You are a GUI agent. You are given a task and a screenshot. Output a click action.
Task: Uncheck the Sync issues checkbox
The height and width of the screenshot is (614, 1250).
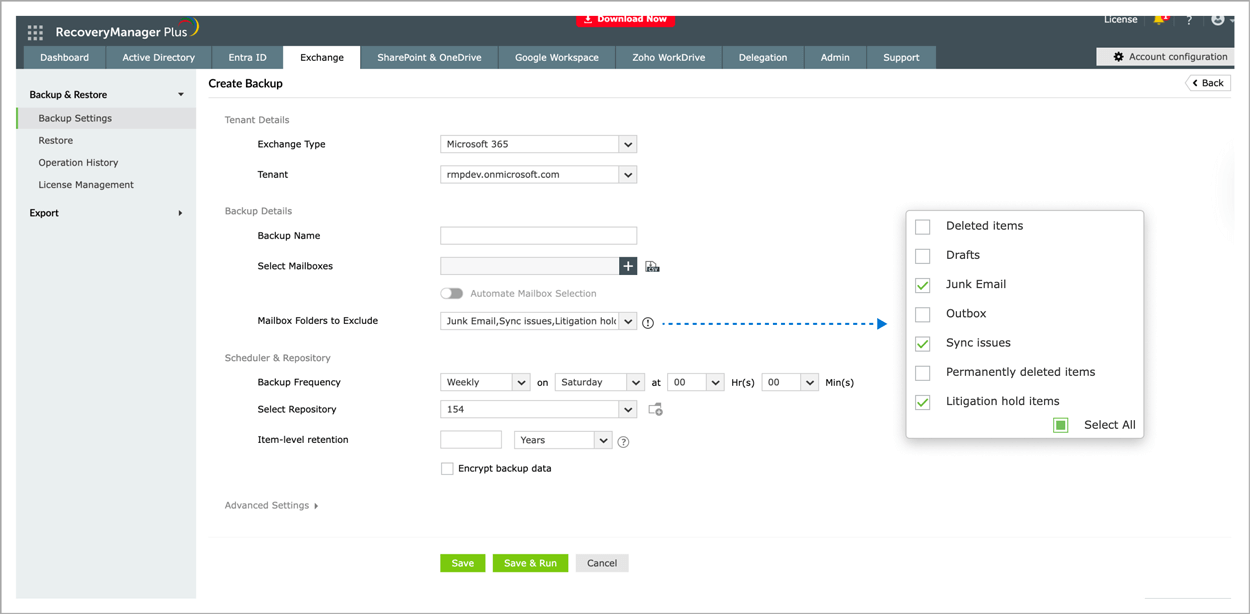pyautogui.click(x=923, y=343)
